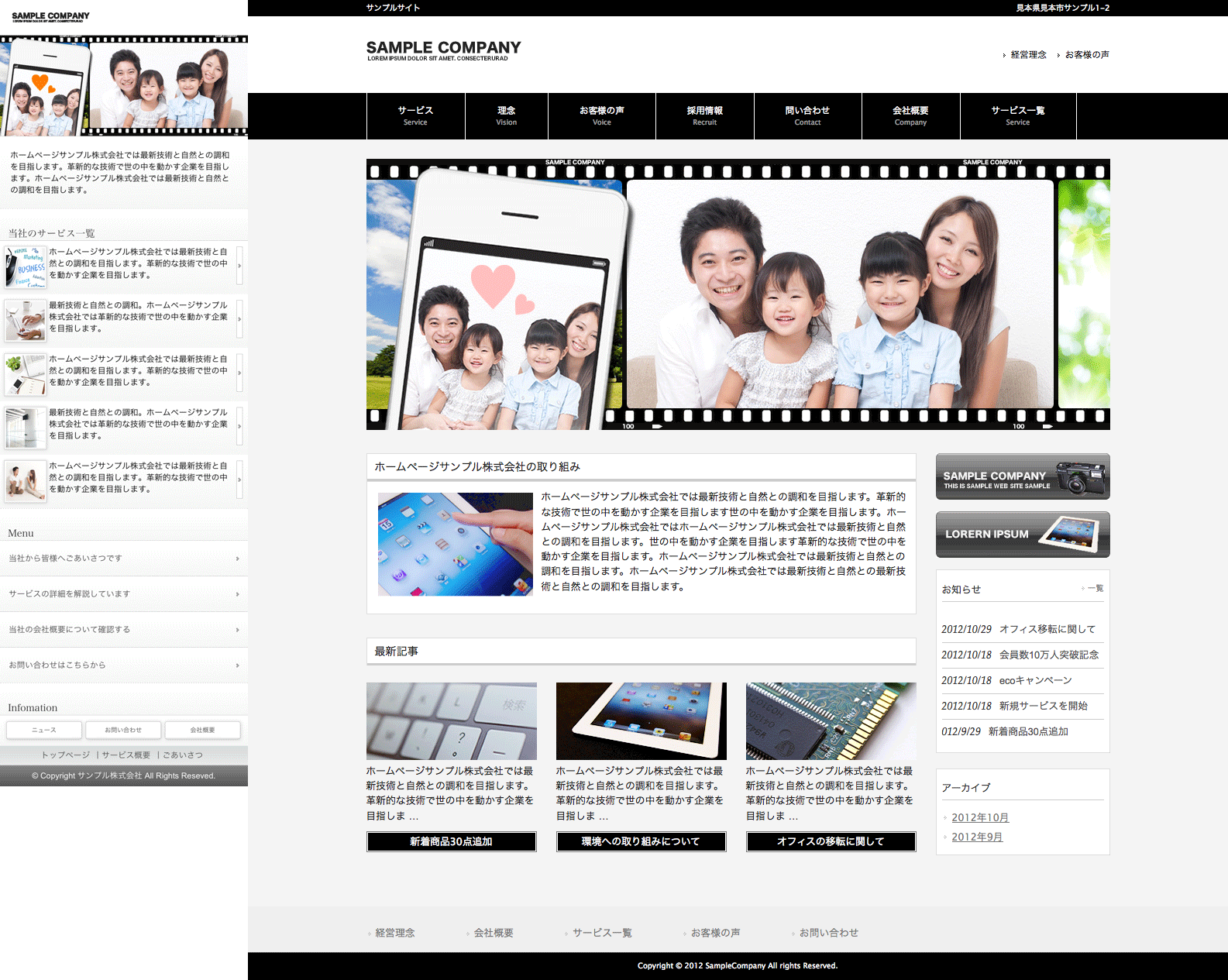The image size is (1228, 980).
Task: Expand the 当社から皆様へごあいさつです menu row
Action: pyautogui.click(x=124, y=559)
